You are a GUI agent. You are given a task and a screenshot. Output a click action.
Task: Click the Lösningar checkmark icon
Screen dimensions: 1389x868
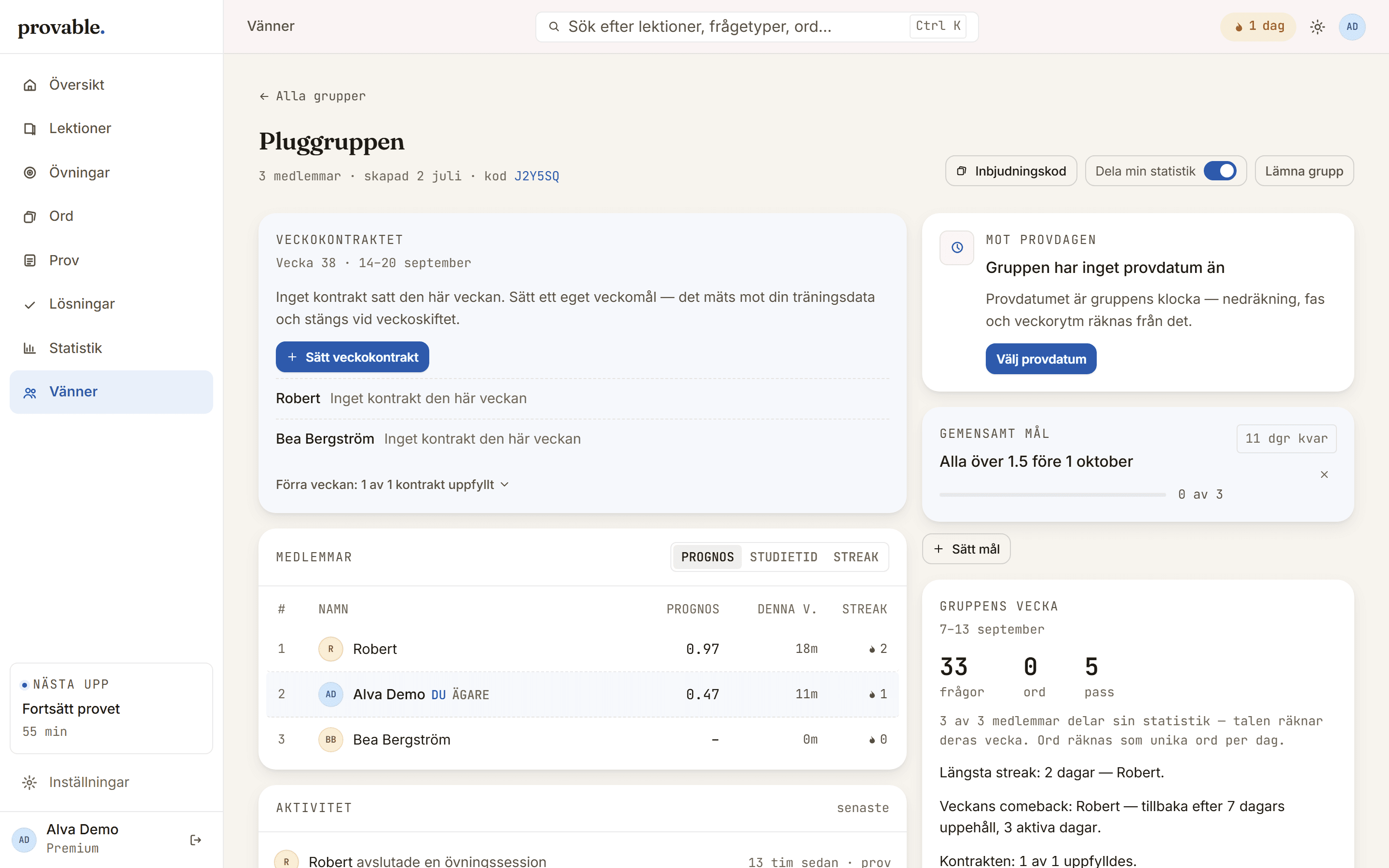click(x=30, y=304)
